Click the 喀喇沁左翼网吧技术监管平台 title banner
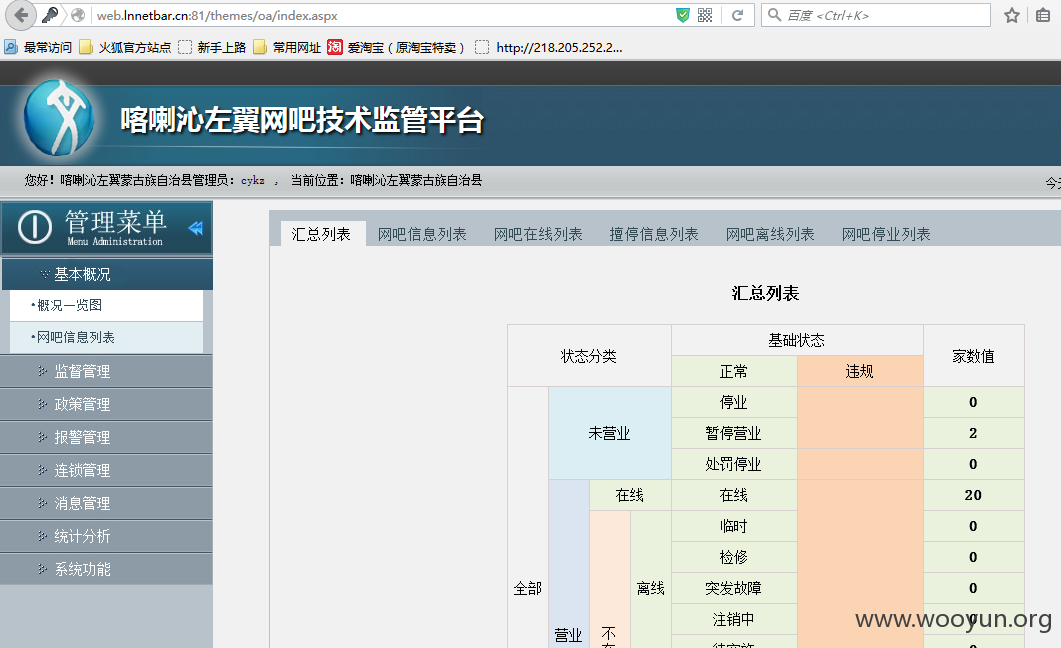Image resolution: width=1061 pixels, height=648 pixels. click(x=302, y=120)
